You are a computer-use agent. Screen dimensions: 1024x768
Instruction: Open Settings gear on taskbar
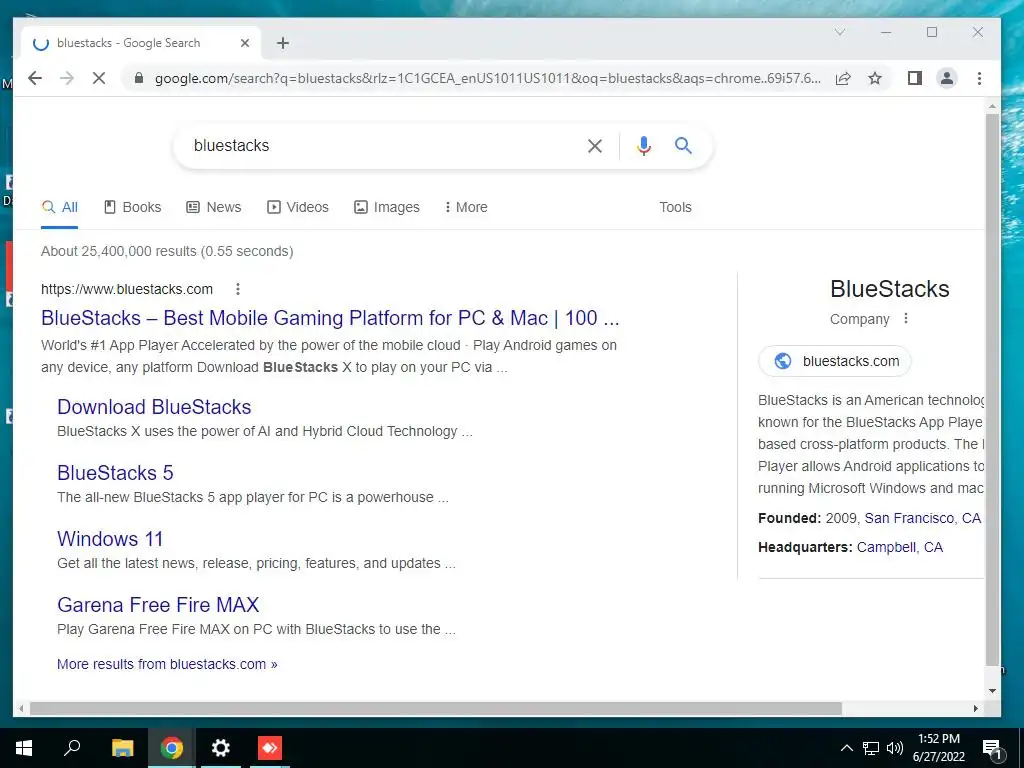click(221, 748)
